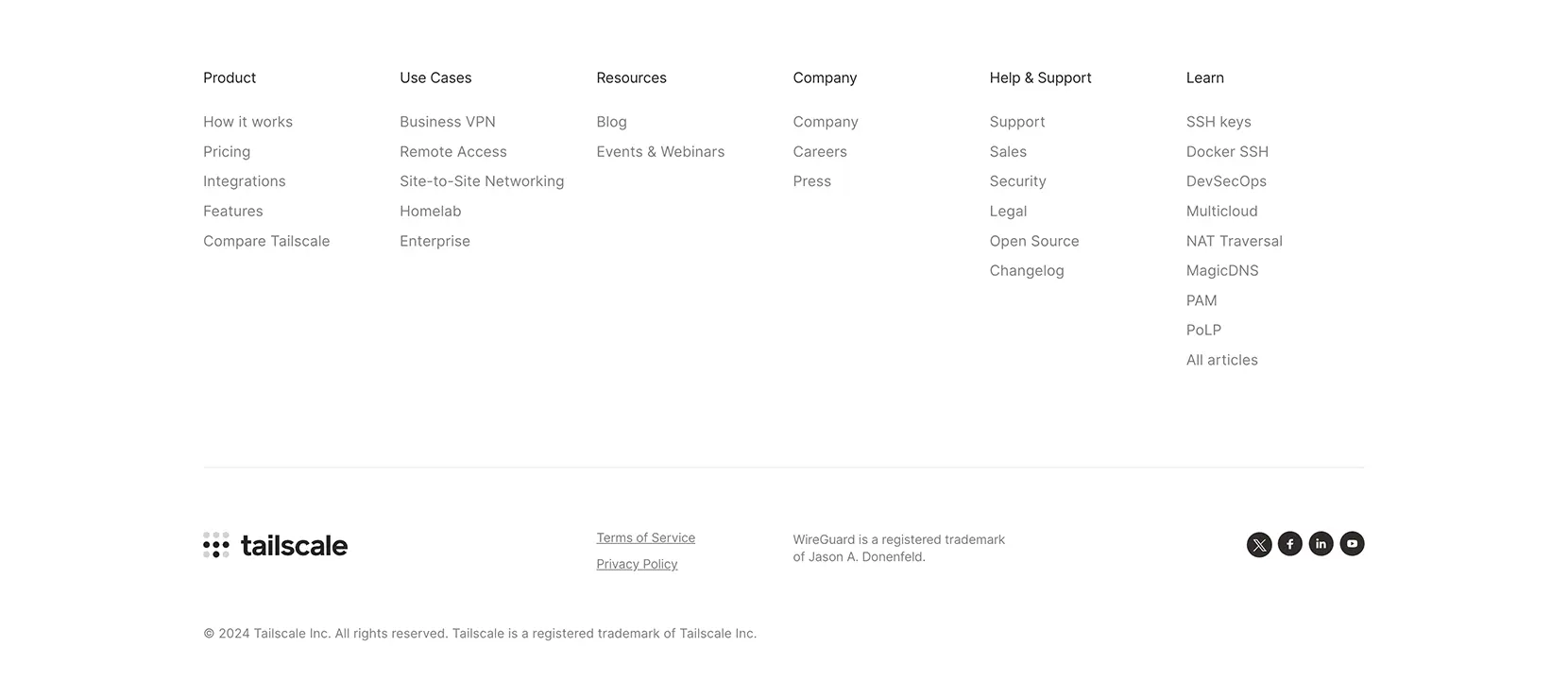1568x698 pixels.
Task: Open the Business VPN use case
Action: [448, 122]
